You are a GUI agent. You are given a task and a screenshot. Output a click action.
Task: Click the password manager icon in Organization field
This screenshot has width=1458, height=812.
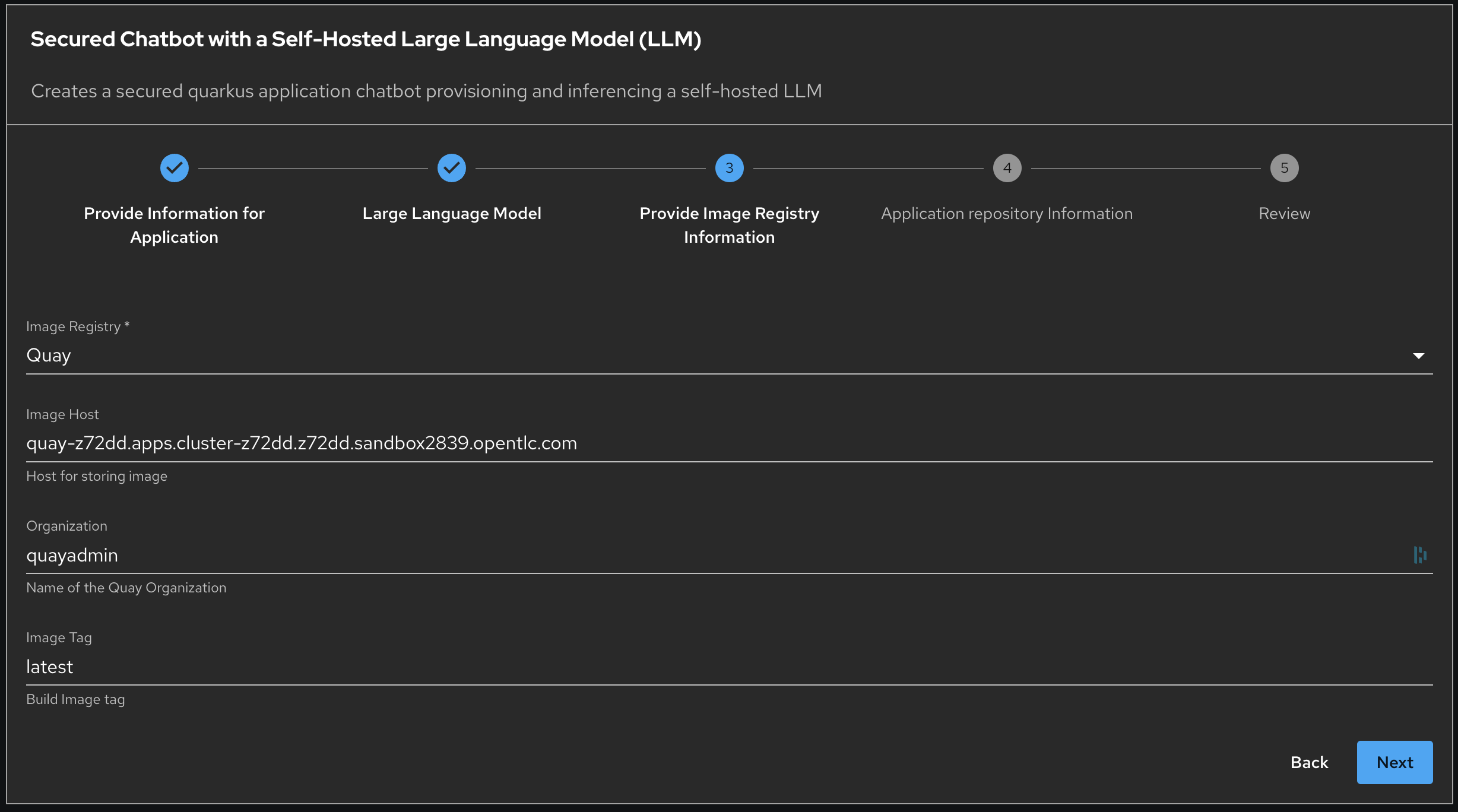(x=1420, y=555)
